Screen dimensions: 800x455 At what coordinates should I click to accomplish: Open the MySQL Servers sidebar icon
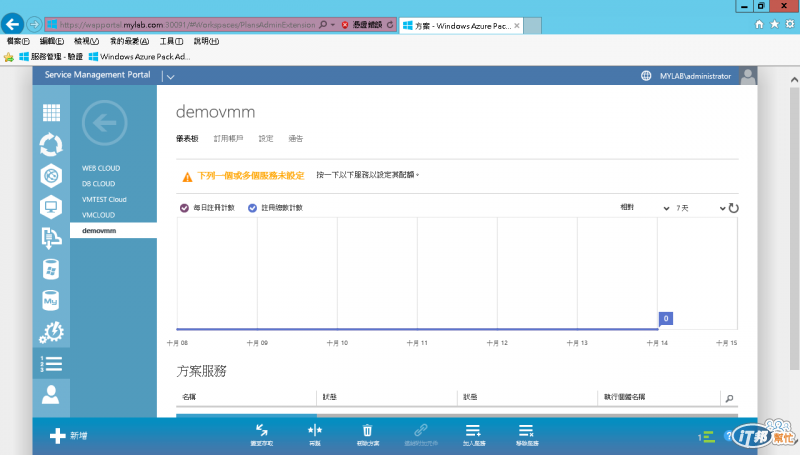pos(51,300)
